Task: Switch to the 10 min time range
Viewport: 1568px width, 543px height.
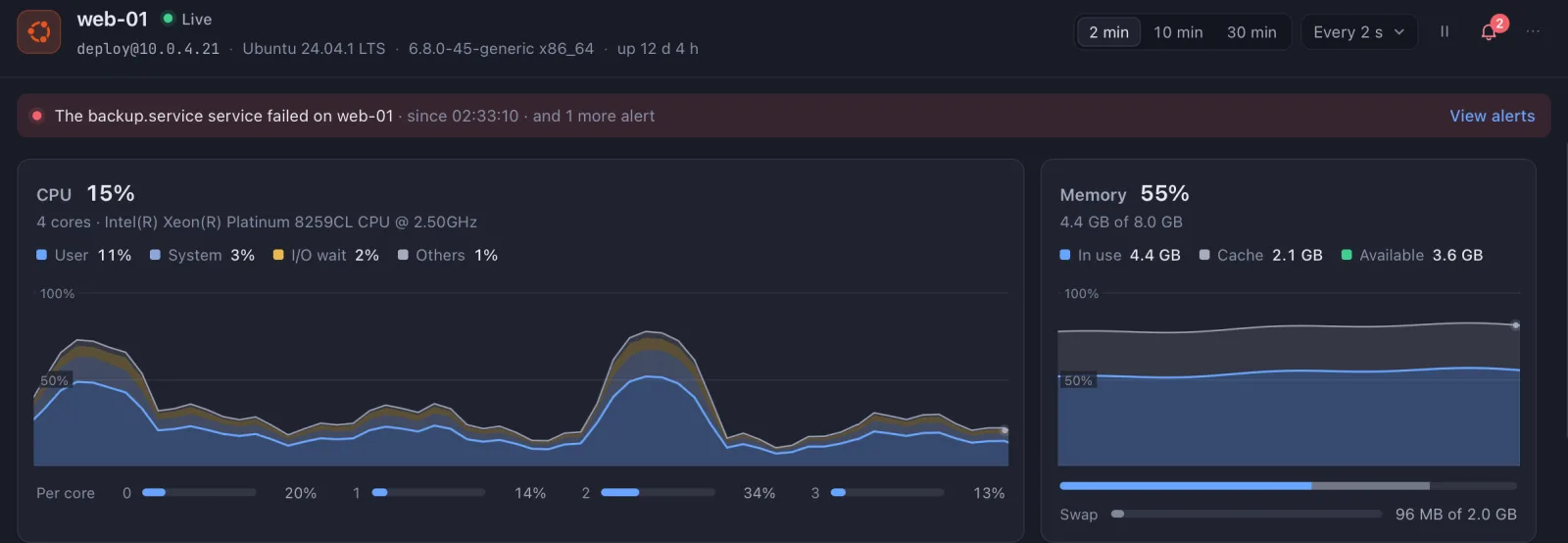Action: coord(1178,32)
